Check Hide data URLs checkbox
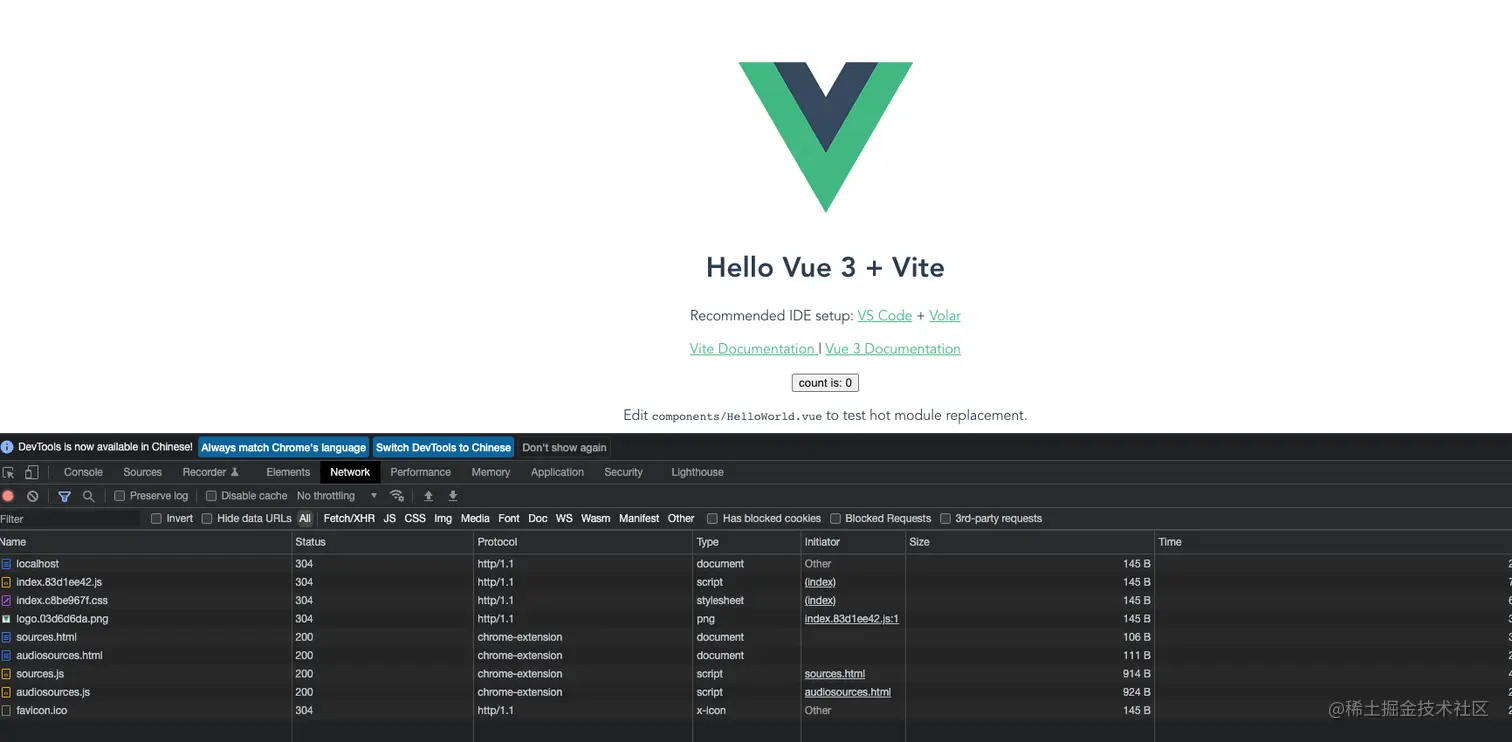 [207, 519]
